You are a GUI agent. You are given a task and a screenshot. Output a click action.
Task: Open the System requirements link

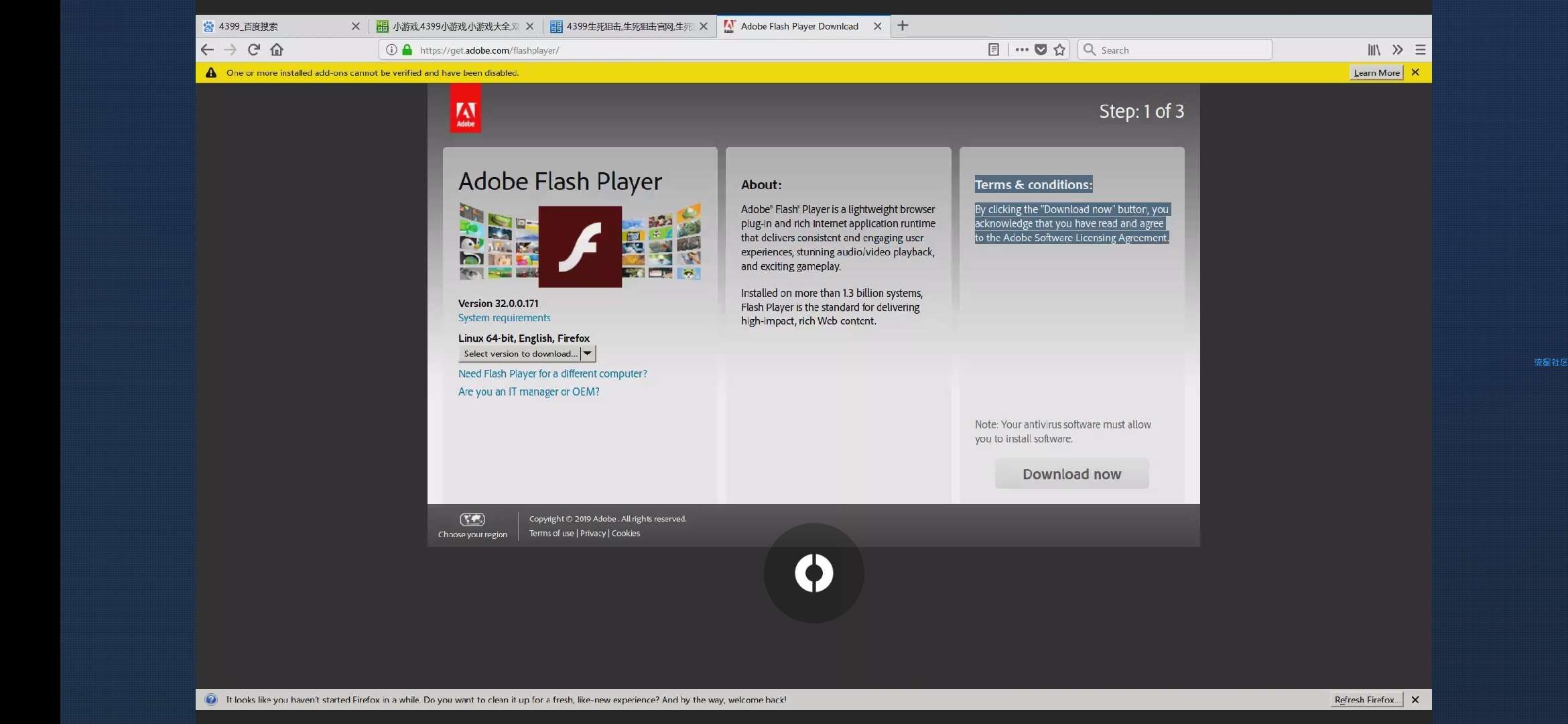click(x=504, y=318)
